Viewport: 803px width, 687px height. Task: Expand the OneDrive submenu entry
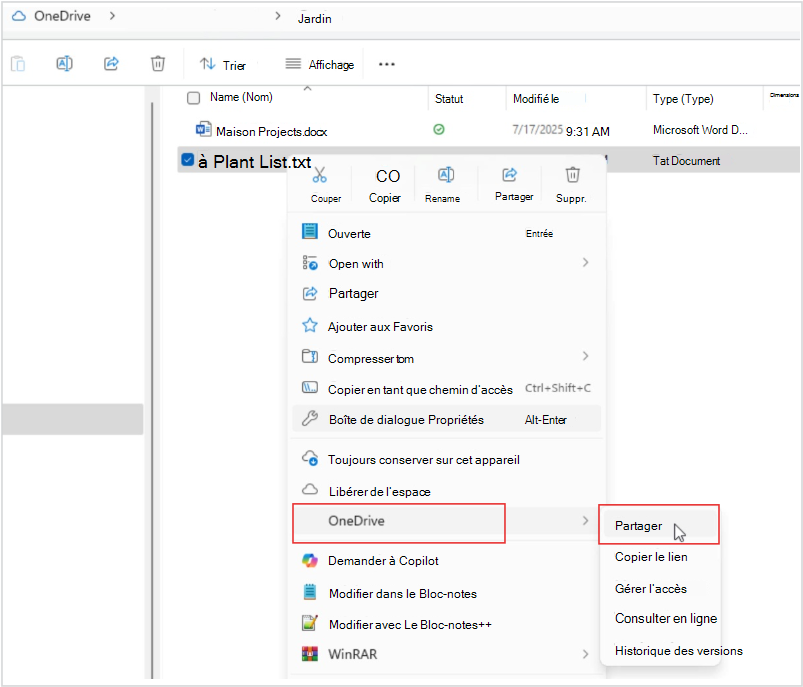click(x=446, y=521)
